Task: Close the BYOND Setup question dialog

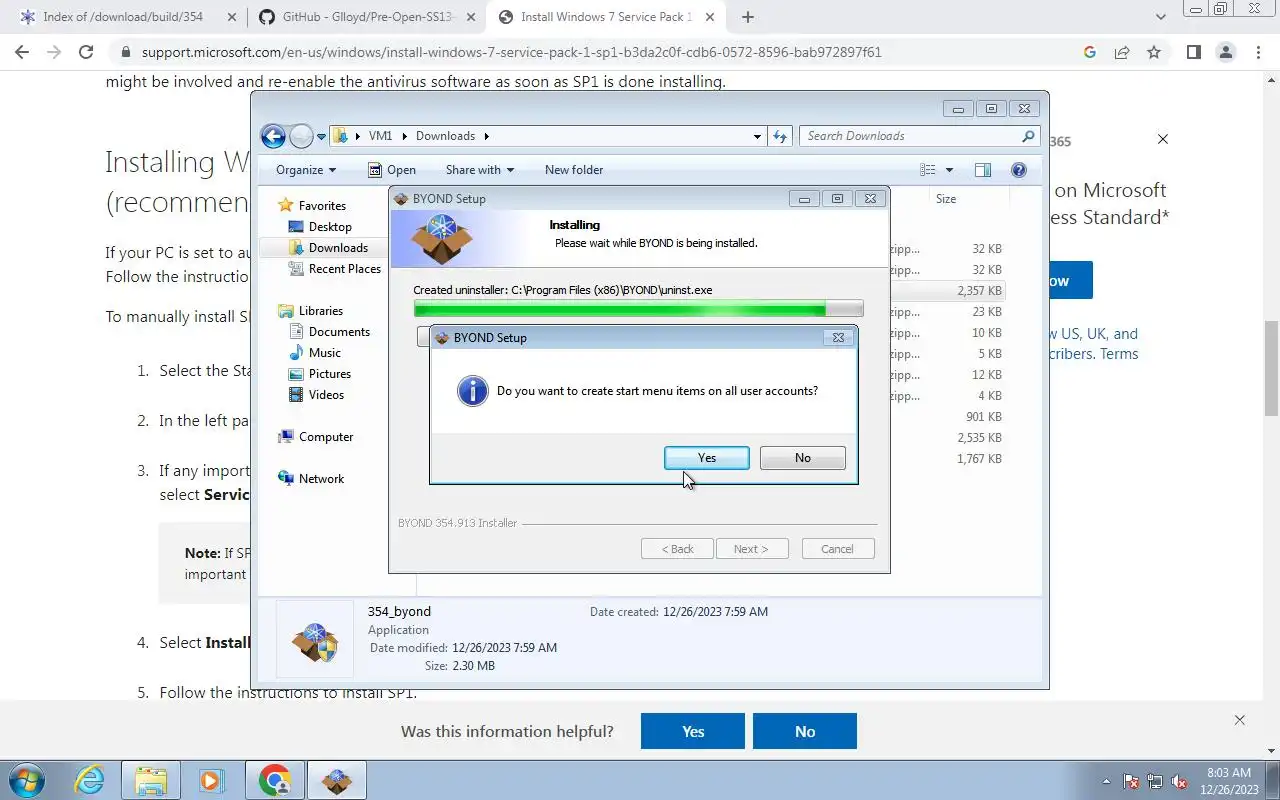Action: coord(838,338)
